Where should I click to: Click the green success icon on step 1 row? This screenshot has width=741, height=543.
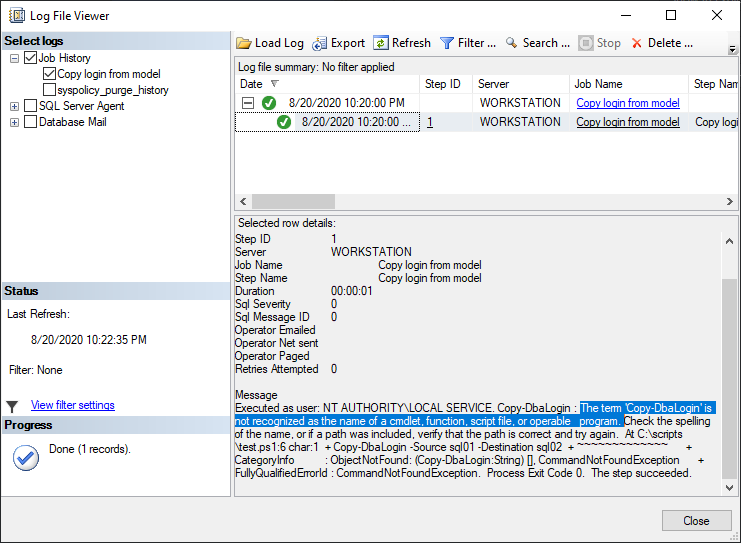click(284, 122)
